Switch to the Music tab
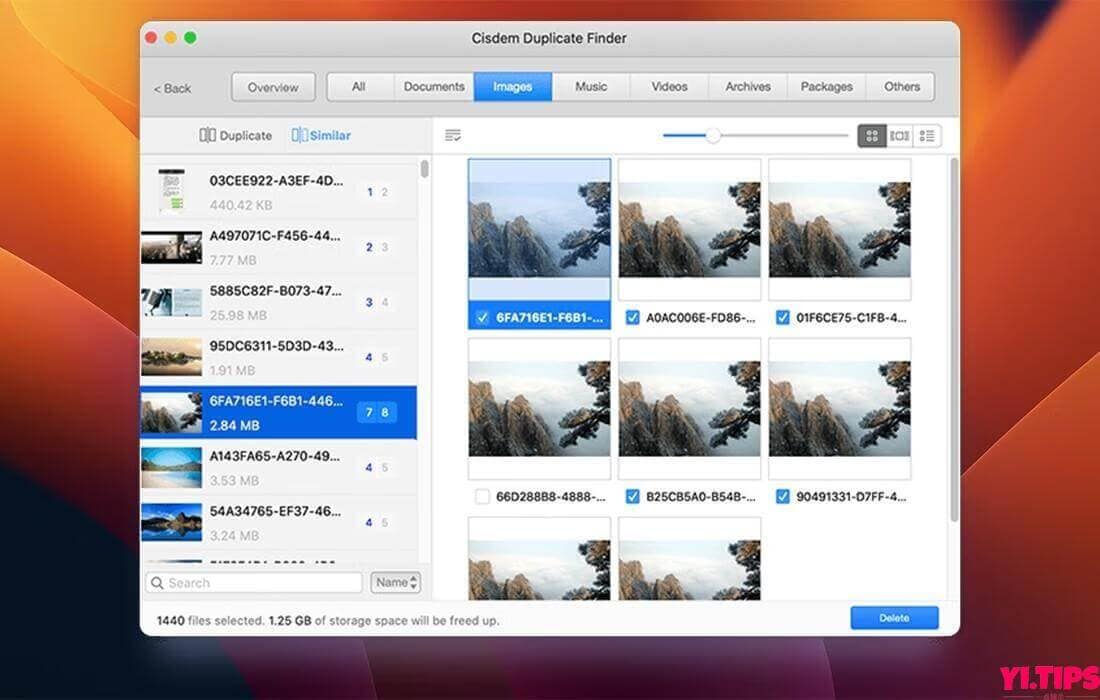 tap(590, 86)
